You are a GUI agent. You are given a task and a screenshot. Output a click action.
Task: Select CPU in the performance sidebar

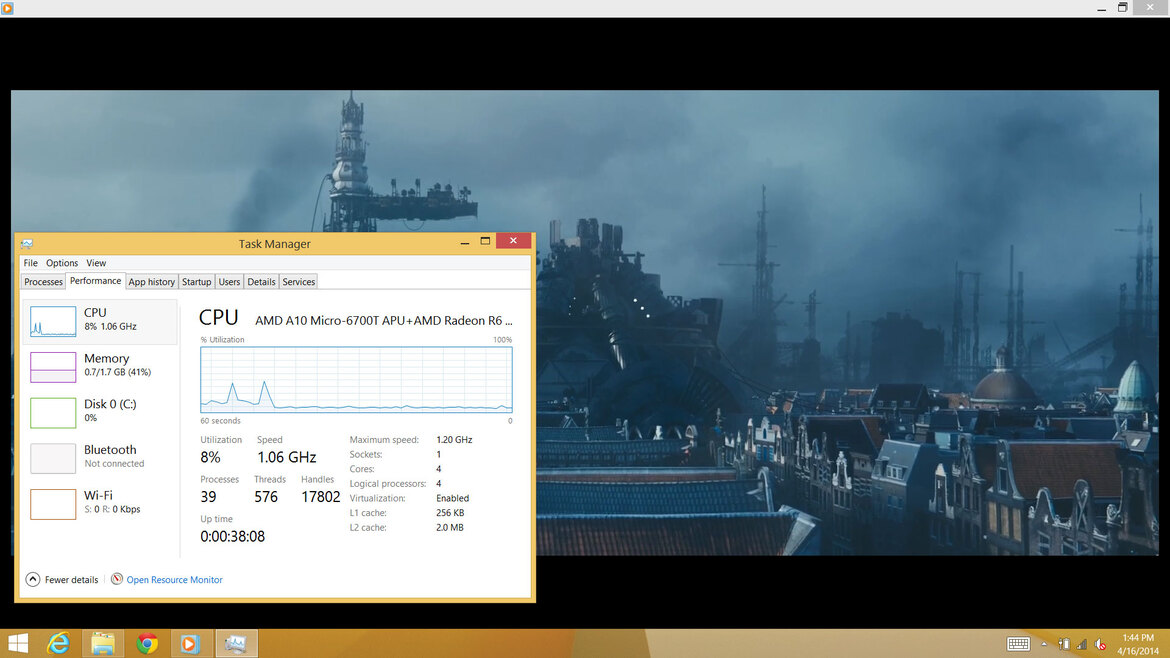100,322
